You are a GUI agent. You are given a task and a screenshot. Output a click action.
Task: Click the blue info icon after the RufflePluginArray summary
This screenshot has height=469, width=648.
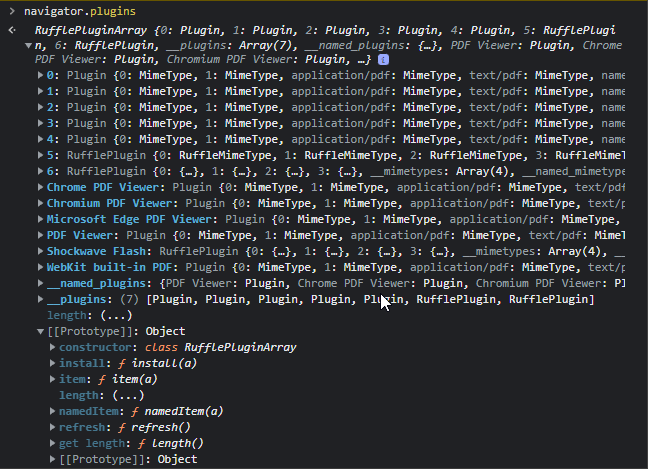coord(383,60)
